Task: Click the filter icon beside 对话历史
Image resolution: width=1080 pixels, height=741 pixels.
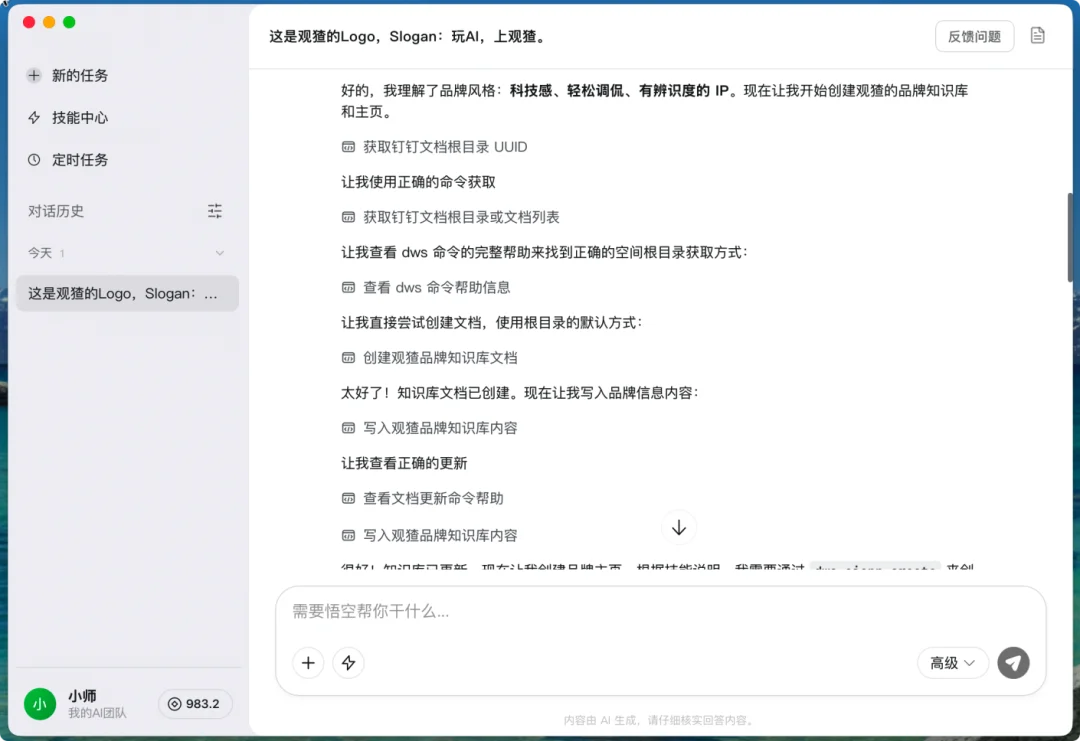Action: [x=214, y=211]
